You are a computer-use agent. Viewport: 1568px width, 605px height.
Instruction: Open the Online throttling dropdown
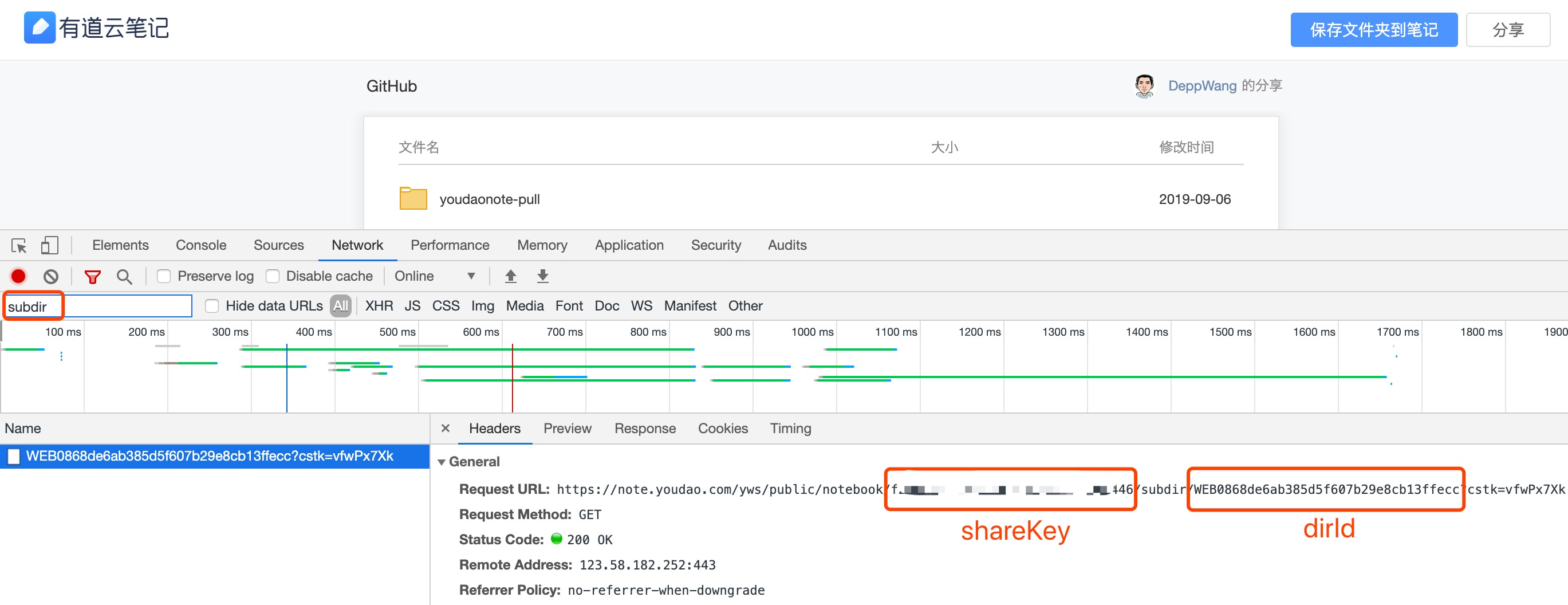pos(435,276)
